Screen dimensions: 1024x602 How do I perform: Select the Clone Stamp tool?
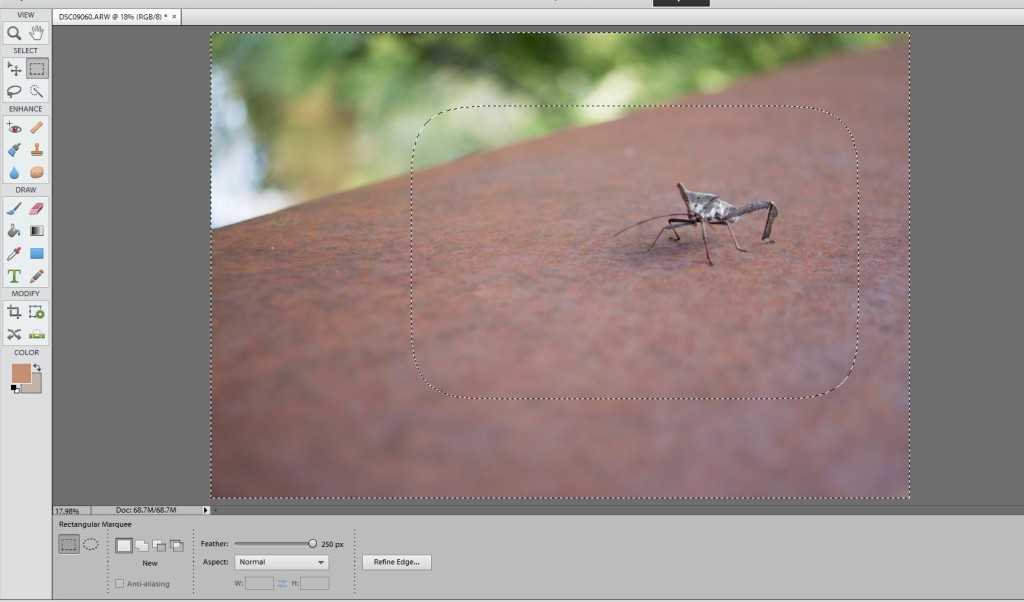[x=37, y=150]
